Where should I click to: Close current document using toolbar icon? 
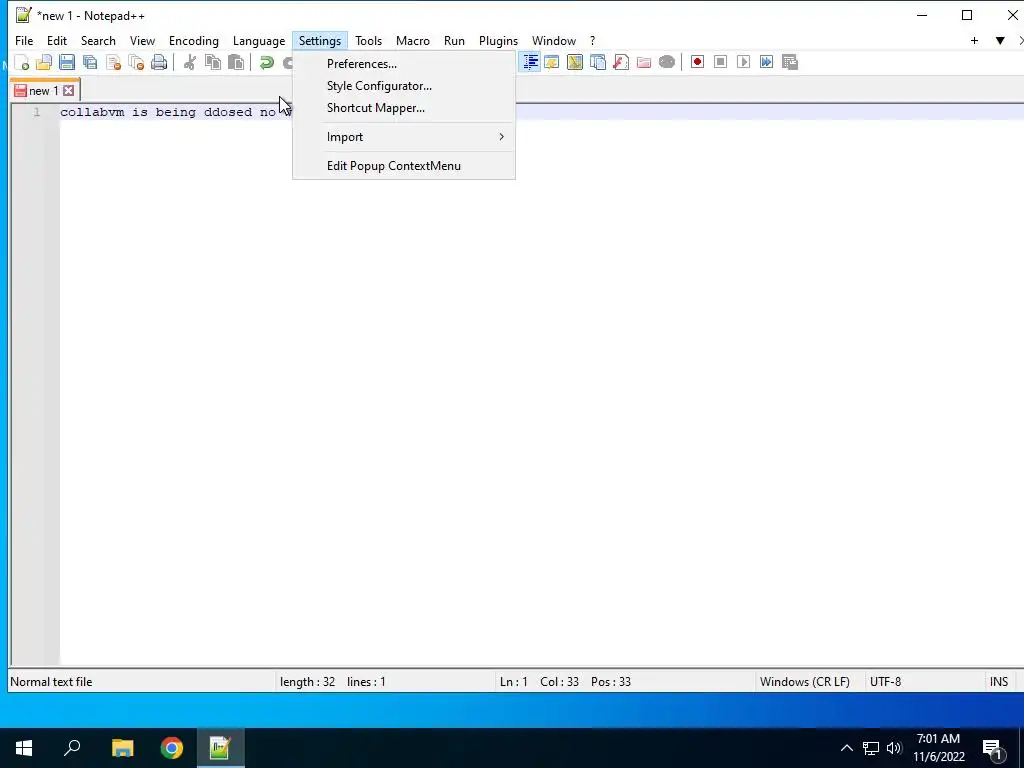tap(114, 62)
